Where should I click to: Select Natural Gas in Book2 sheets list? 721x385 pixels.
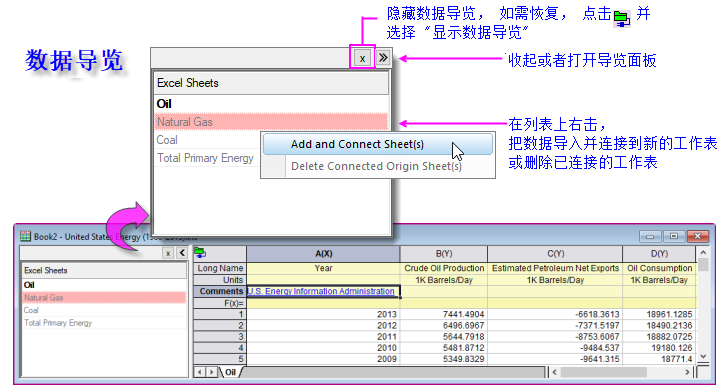pos(104,298)
